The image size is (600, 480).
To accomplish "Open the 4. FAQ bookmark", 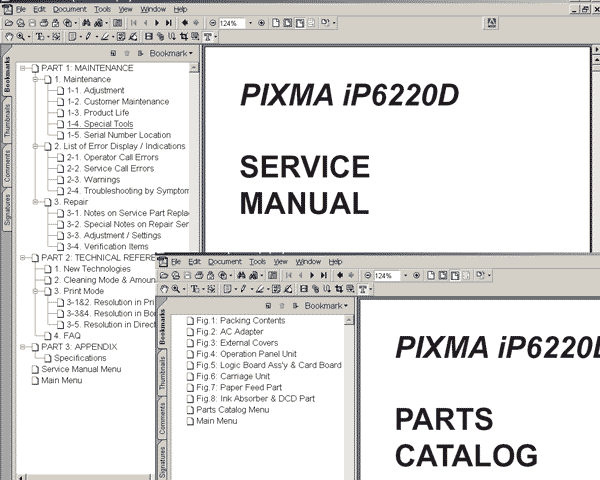I will (67, 336).
